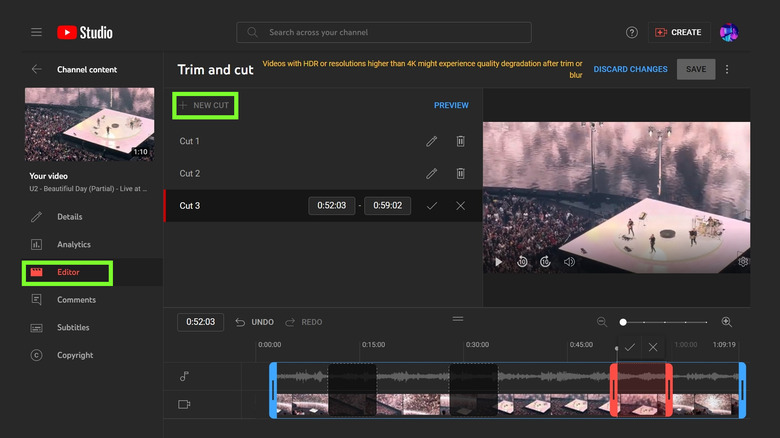780x438 pixels.
Task: Click the PREVIEW link
Action: [451, 105]
